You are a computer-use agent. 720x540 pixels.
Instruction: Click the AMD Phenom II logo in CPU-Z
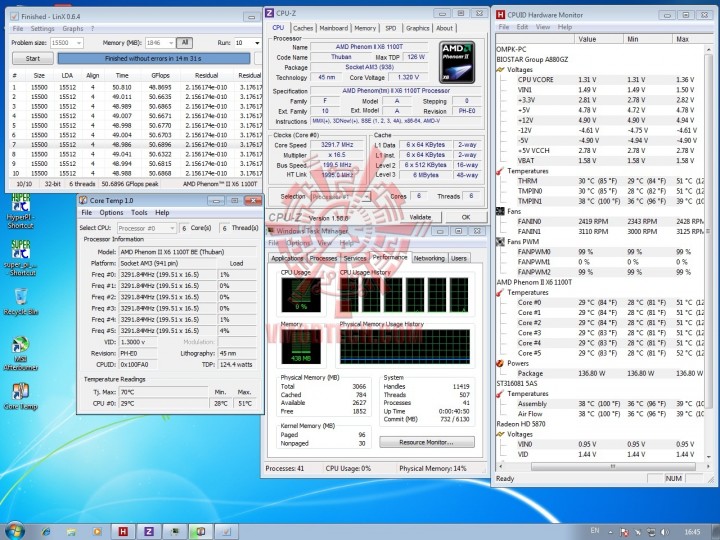click(456, 62)
